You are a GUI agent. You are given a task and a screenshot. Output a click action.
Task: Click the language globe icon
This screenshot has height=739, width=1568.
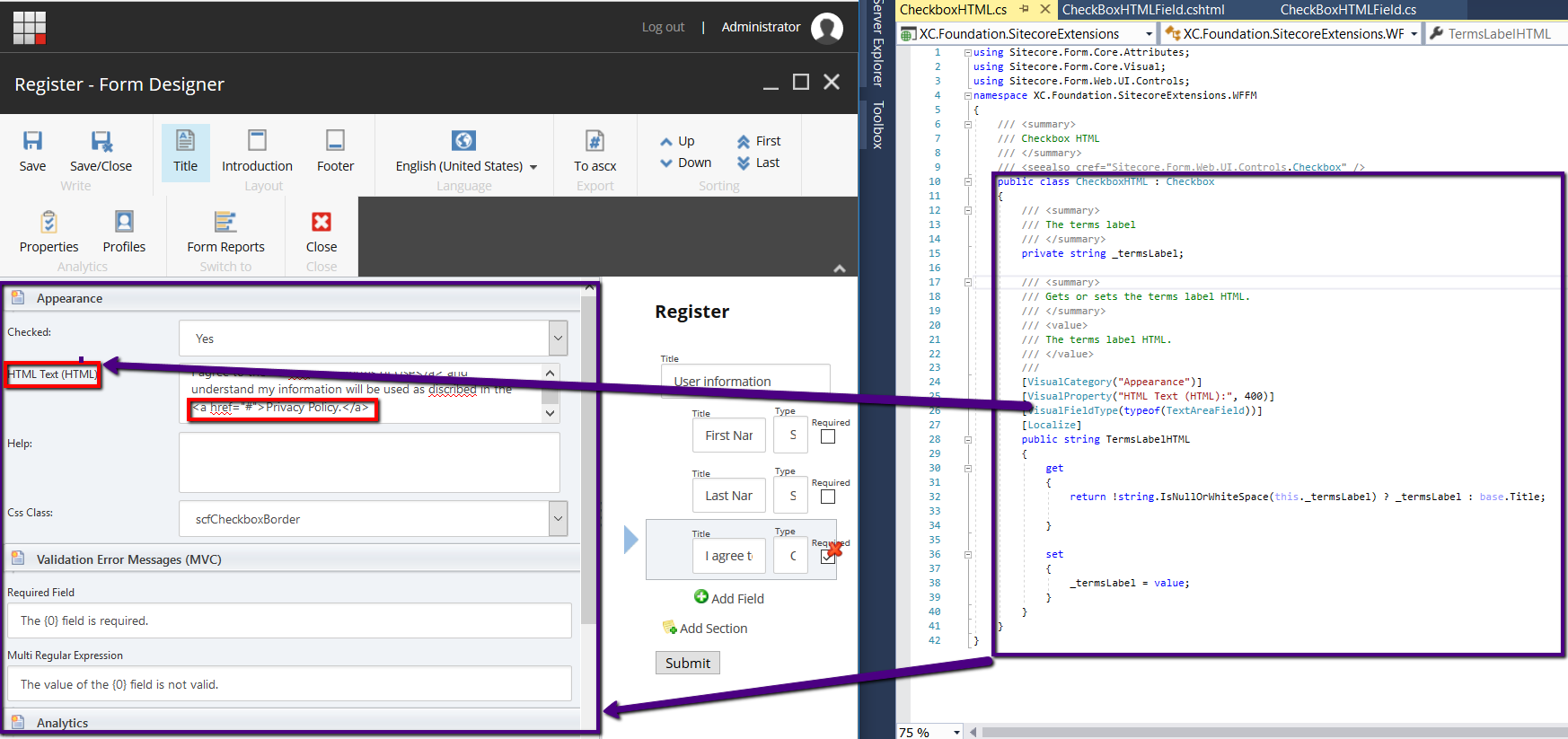(x=463, y=140)
